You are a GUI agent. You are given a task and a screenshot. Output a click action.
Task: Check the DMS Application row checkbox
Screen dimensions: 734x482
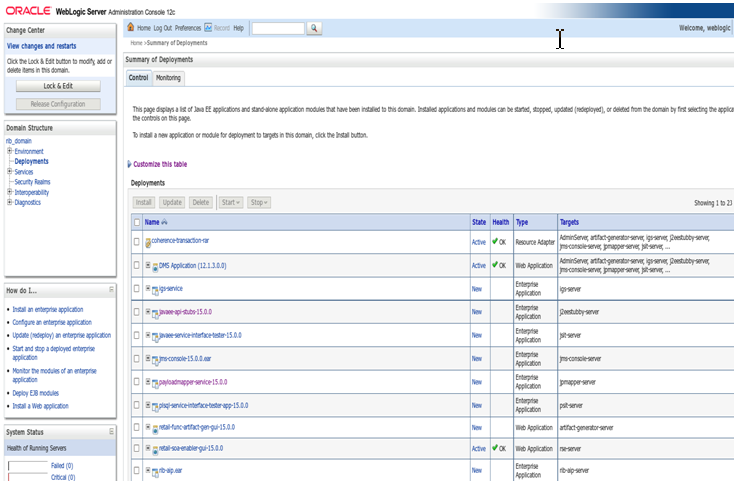[x=137, y=265]
